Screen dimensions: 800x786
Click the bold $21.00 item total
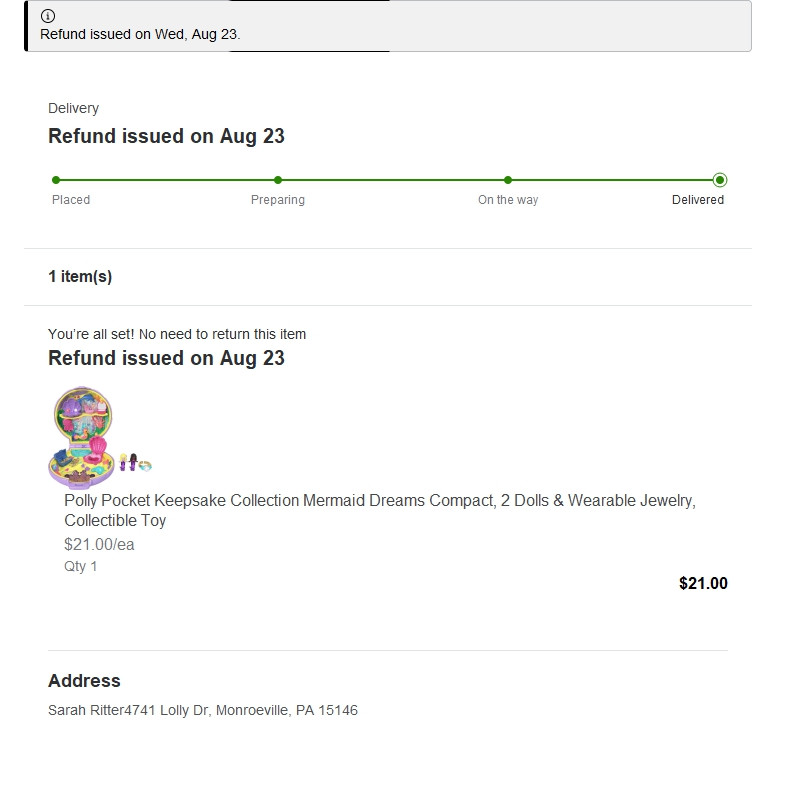click(703, 583)
